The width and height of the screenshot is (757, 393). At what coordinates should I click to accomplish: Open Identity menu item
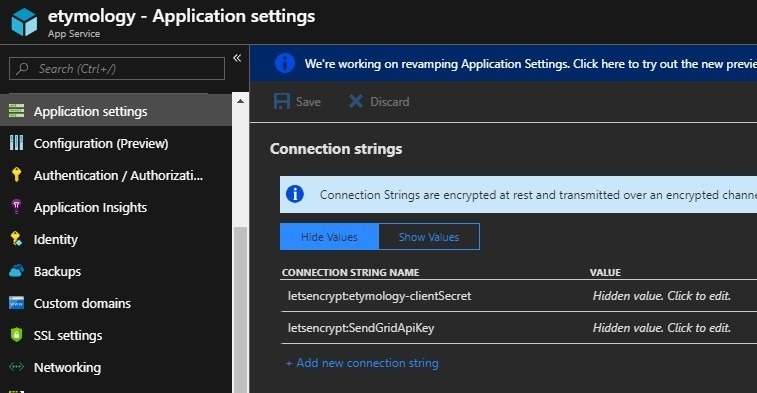point(116,239)
